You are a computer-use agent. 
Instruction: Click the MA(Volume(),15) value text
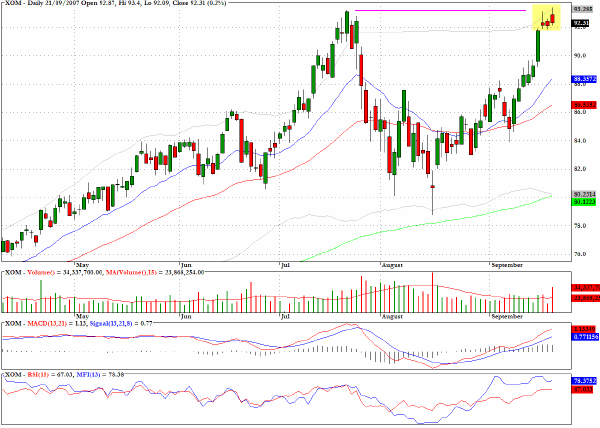click(155, 272)
